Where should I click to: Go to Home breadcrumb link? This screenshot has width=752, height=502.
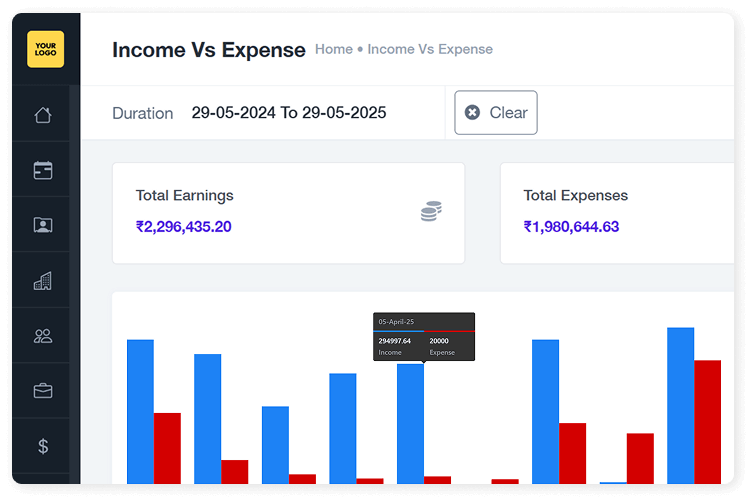coord(334,49)
